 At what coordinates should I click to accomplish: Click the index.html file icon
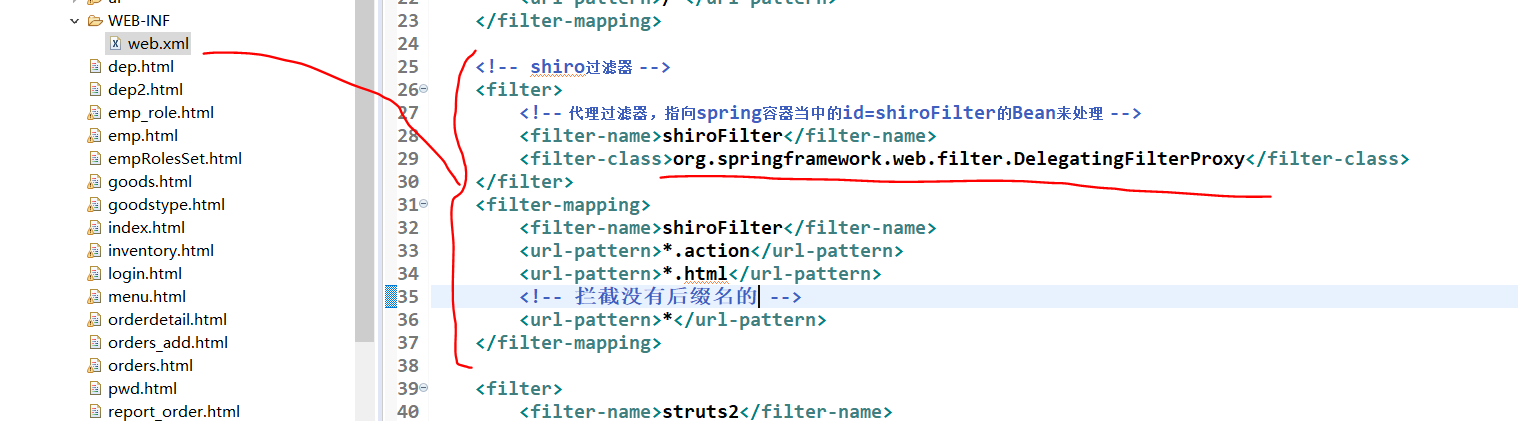click(95, 228)
